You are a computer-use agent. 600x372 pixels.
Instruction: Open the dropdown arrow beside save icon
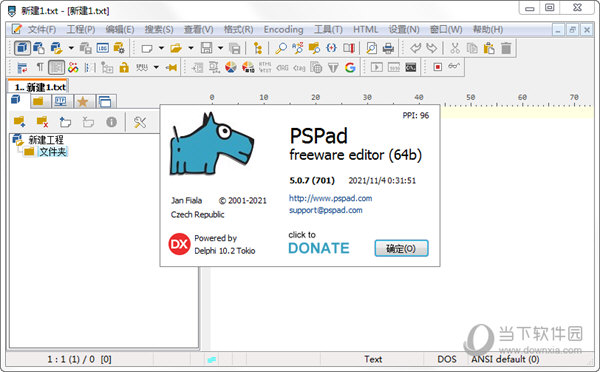pos(220,48)
